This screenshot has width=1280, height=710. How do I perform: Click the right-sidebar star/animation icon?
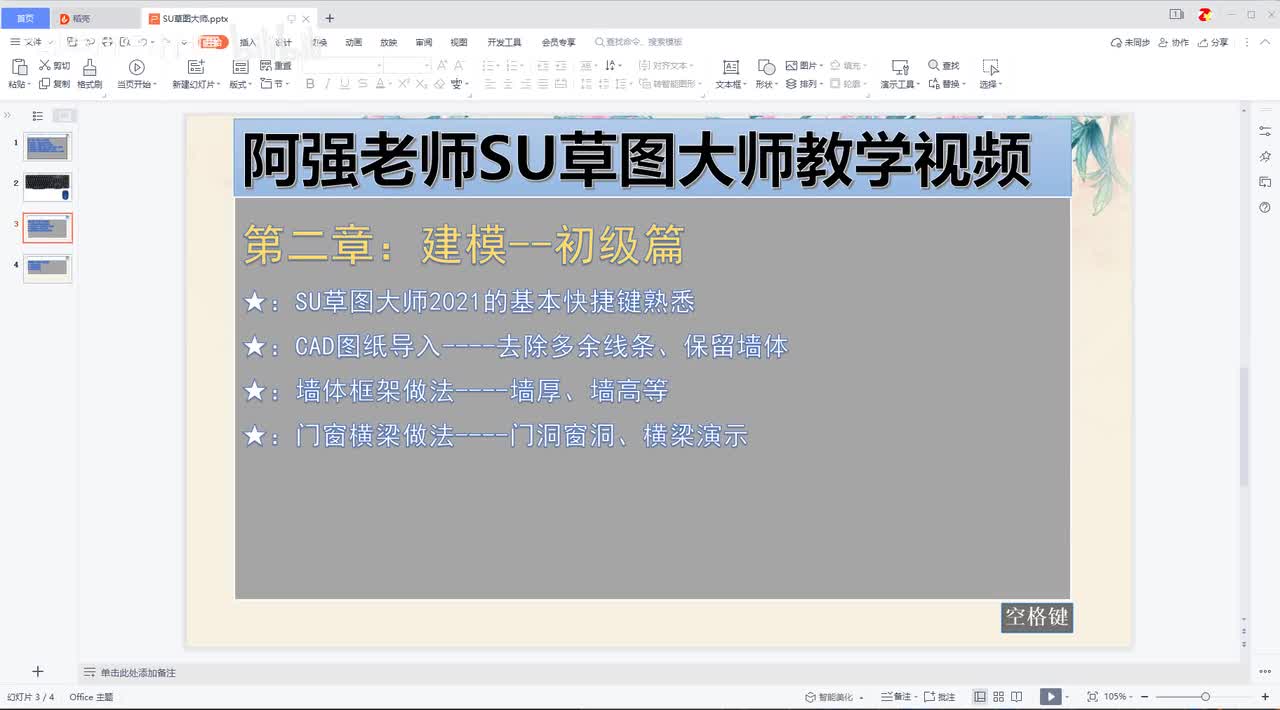pos(1265,157)
